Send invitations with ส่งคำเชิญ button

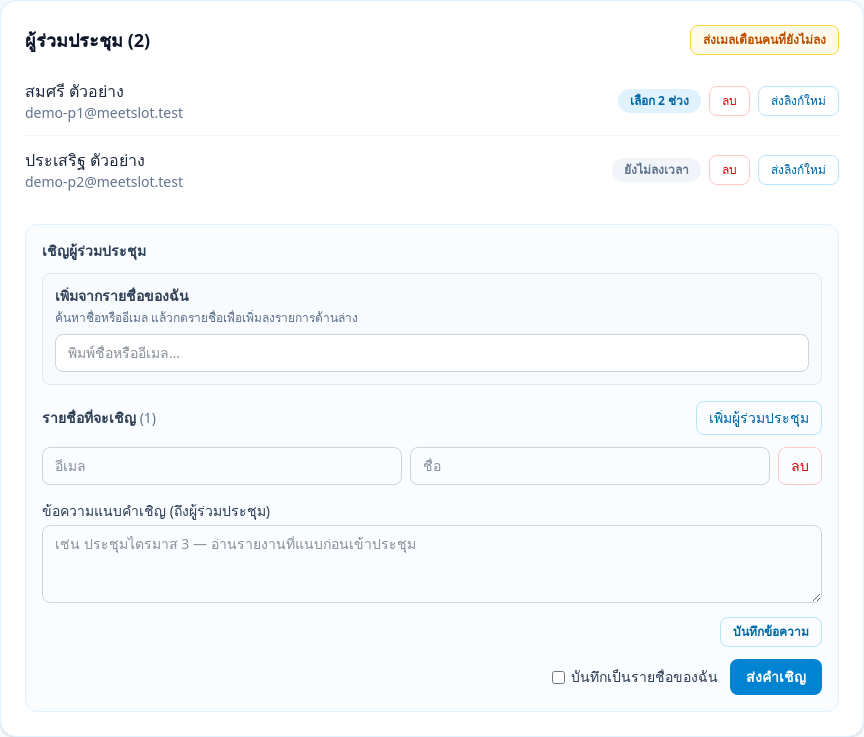(776, 677)
